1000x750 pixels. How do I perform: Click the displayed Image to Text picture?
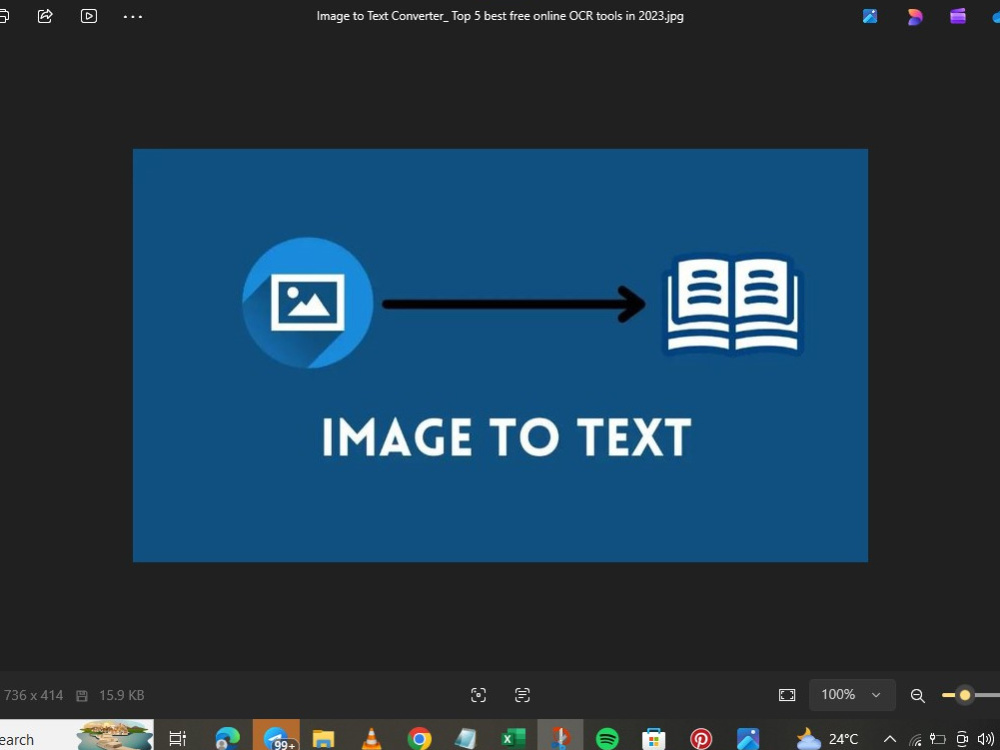(x=500, y=355)
